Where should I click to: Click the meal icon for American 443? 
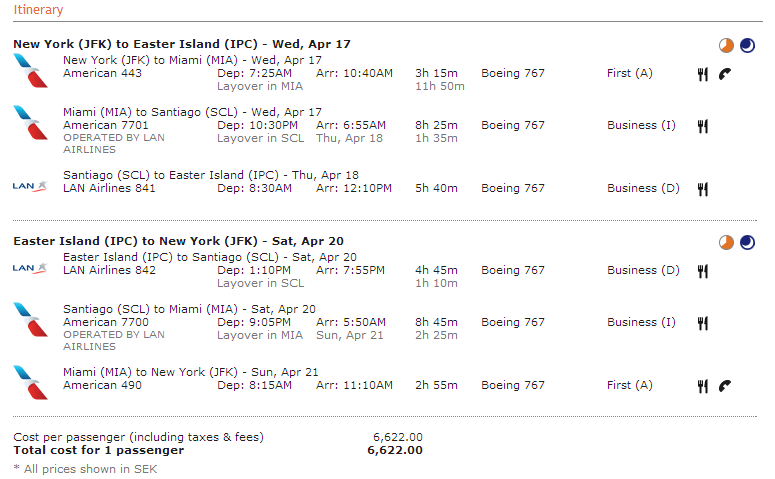click(703, 74)
